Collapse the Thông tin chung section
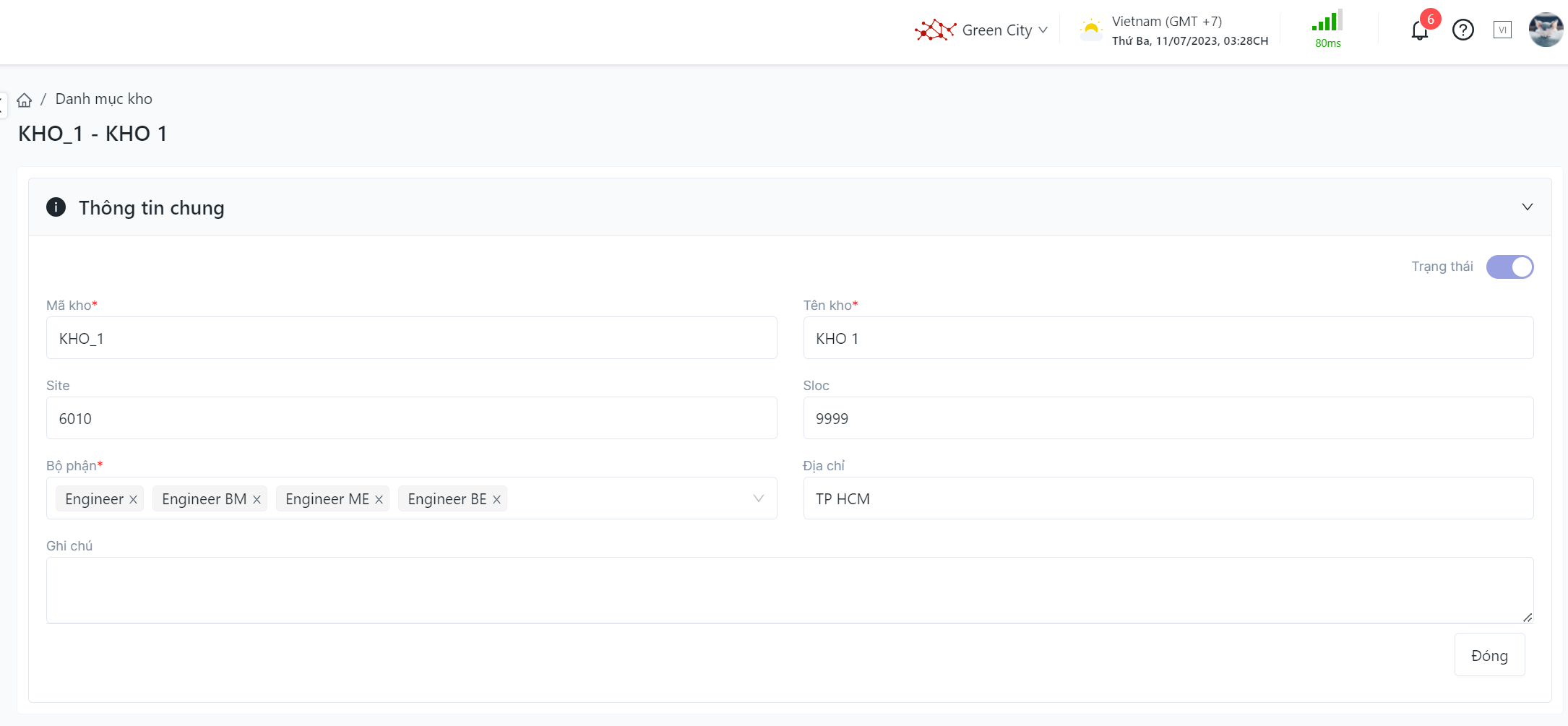1568x726 pixels. (x=1527, y=207)
